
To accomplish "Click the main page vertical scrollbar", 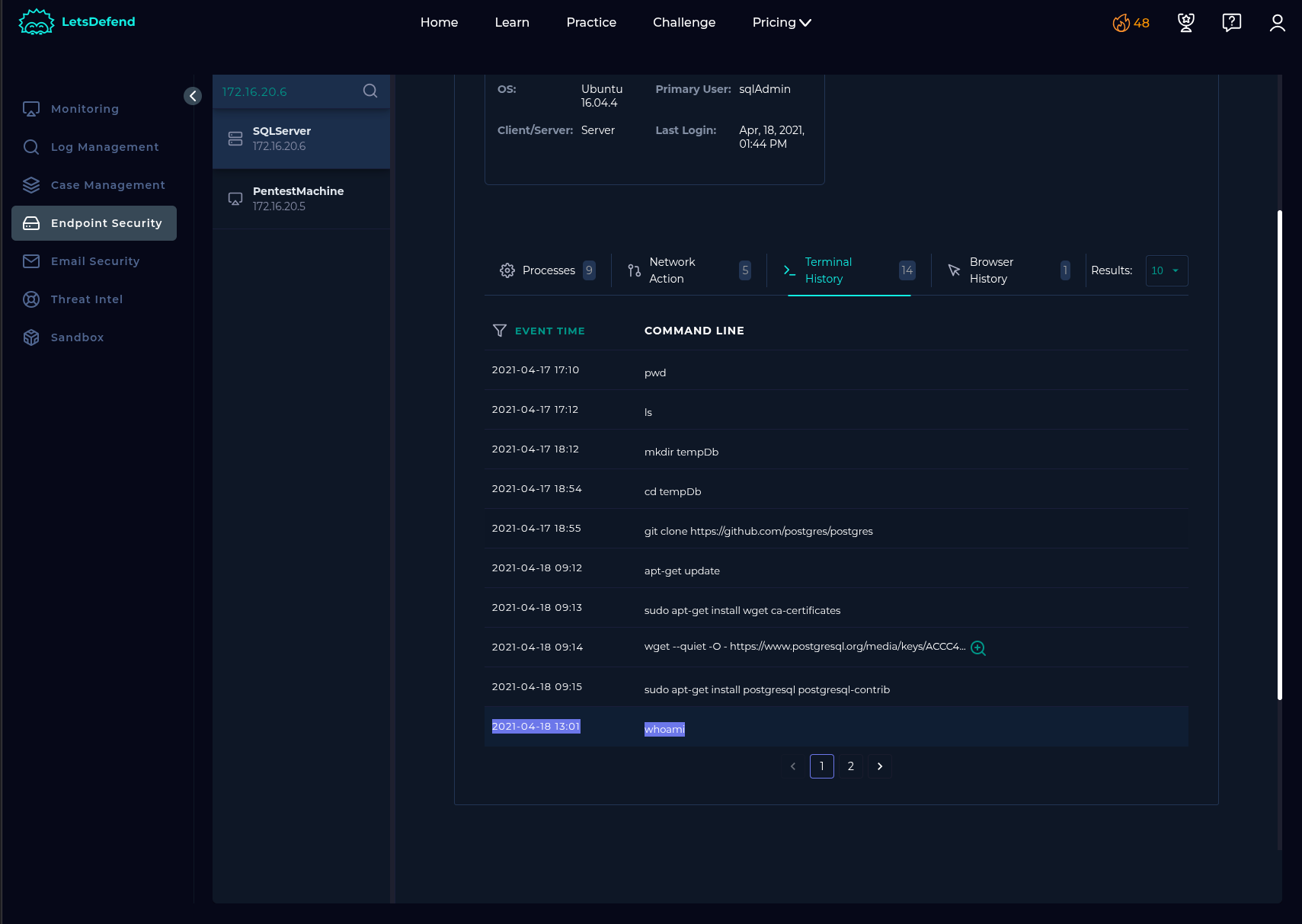I will tap(1280, 455).
